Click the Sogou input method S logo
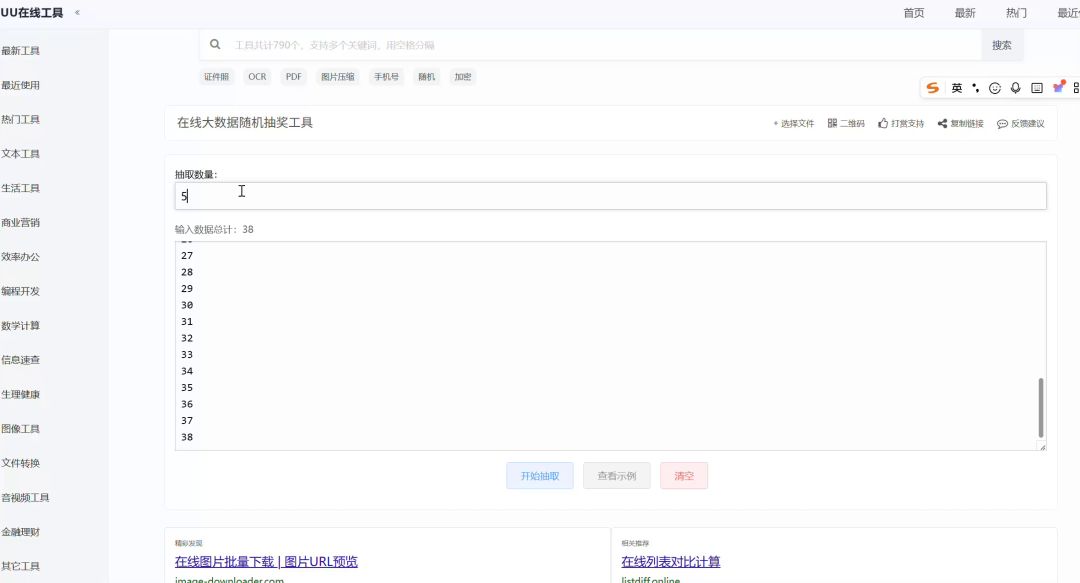 click(933, 88)
